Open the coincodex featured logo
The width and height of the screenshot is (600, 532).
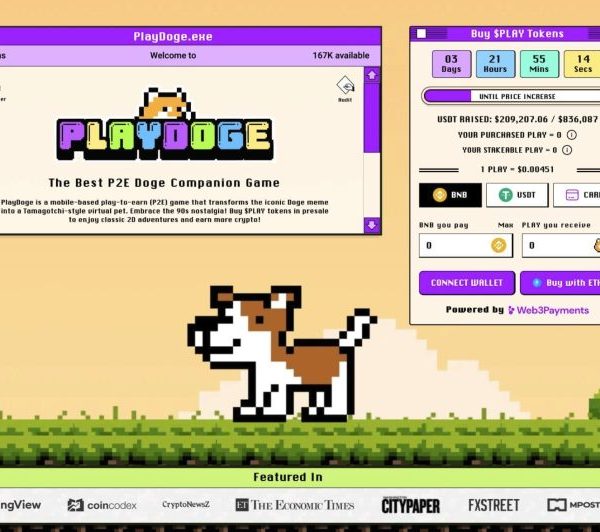pyautogui.click(x=102, y=505)
